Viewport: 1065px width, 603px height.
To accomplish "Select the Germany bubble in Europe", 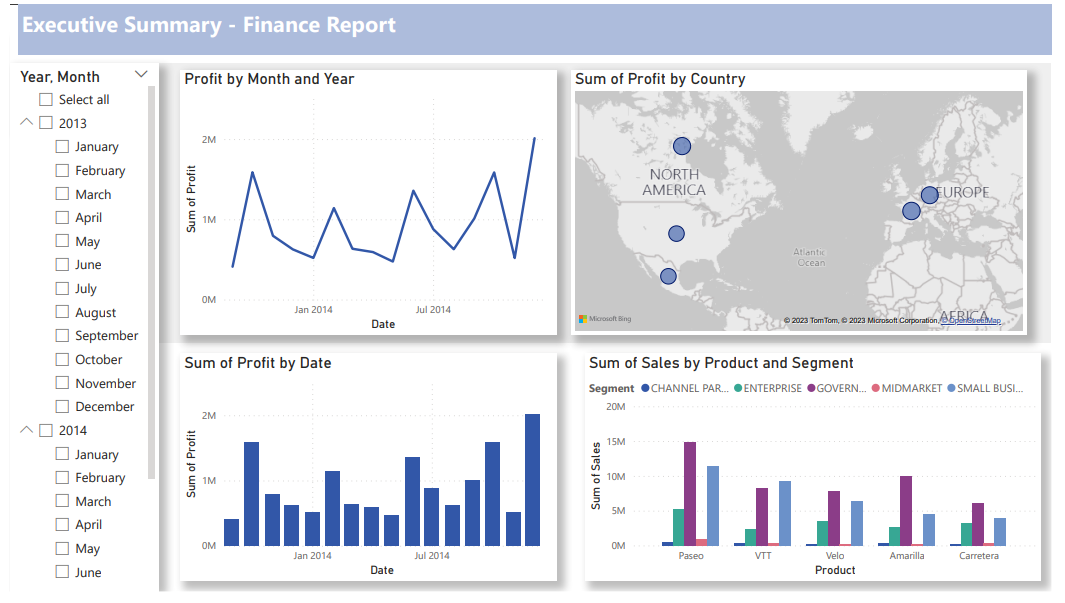I will (930, 195).
